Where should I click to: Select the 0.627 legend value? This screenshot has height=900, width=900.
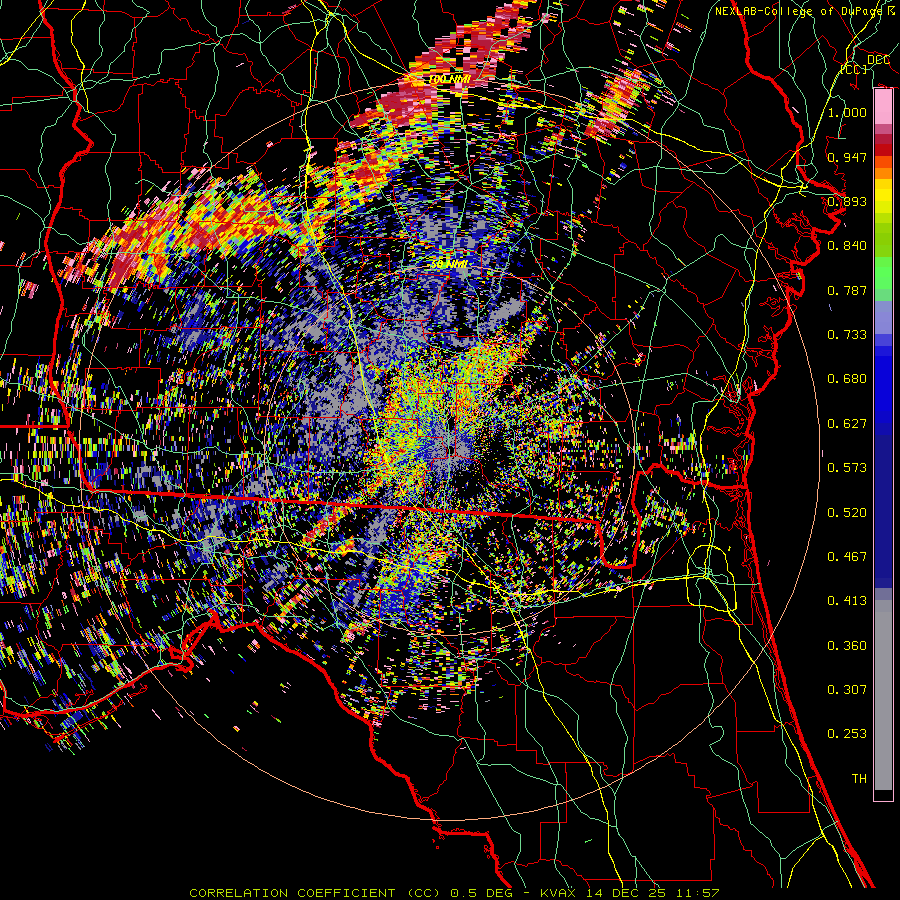tap(847, 424)
